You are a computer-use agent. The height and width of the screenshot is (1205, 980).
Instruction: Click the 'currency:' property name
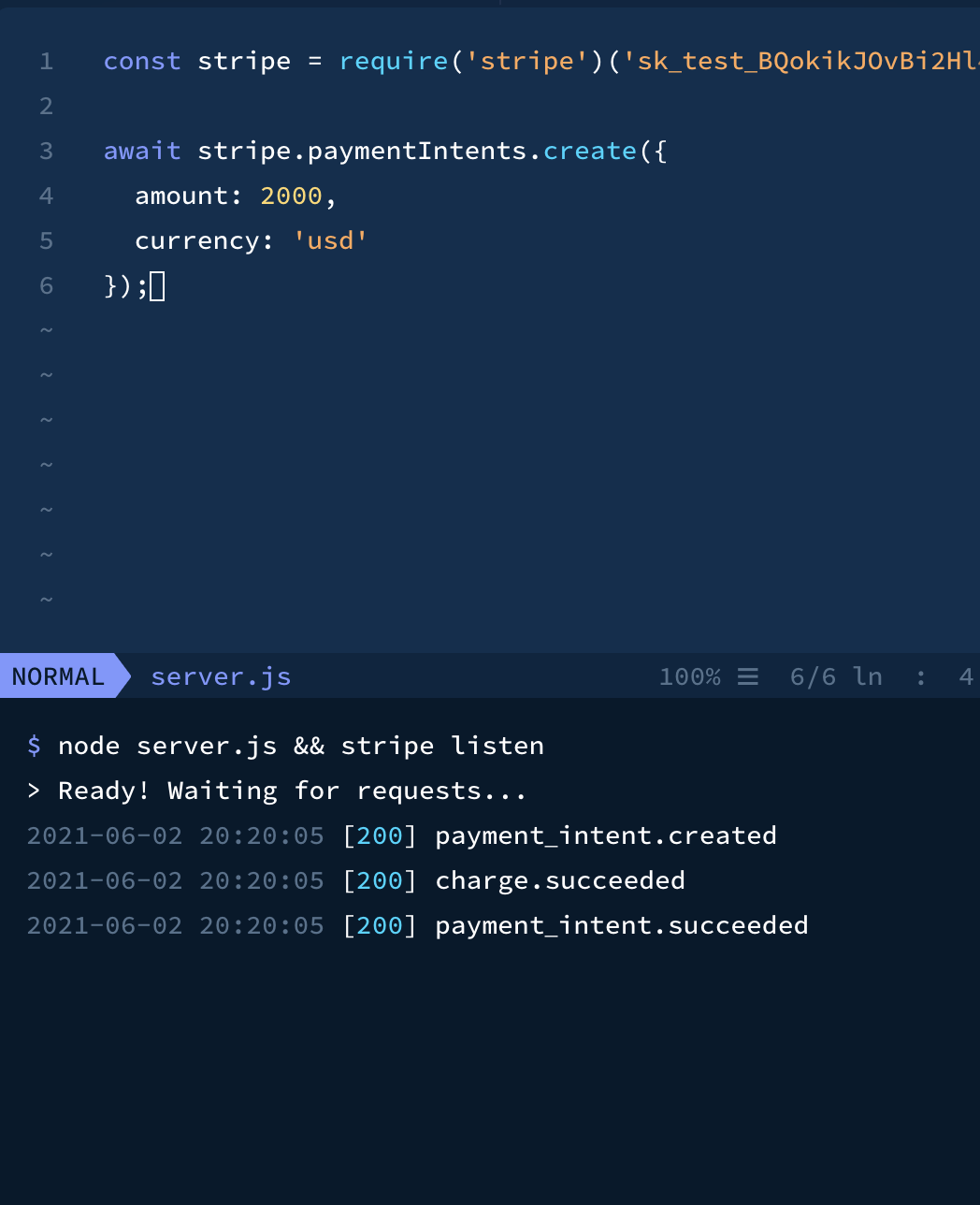205,241
